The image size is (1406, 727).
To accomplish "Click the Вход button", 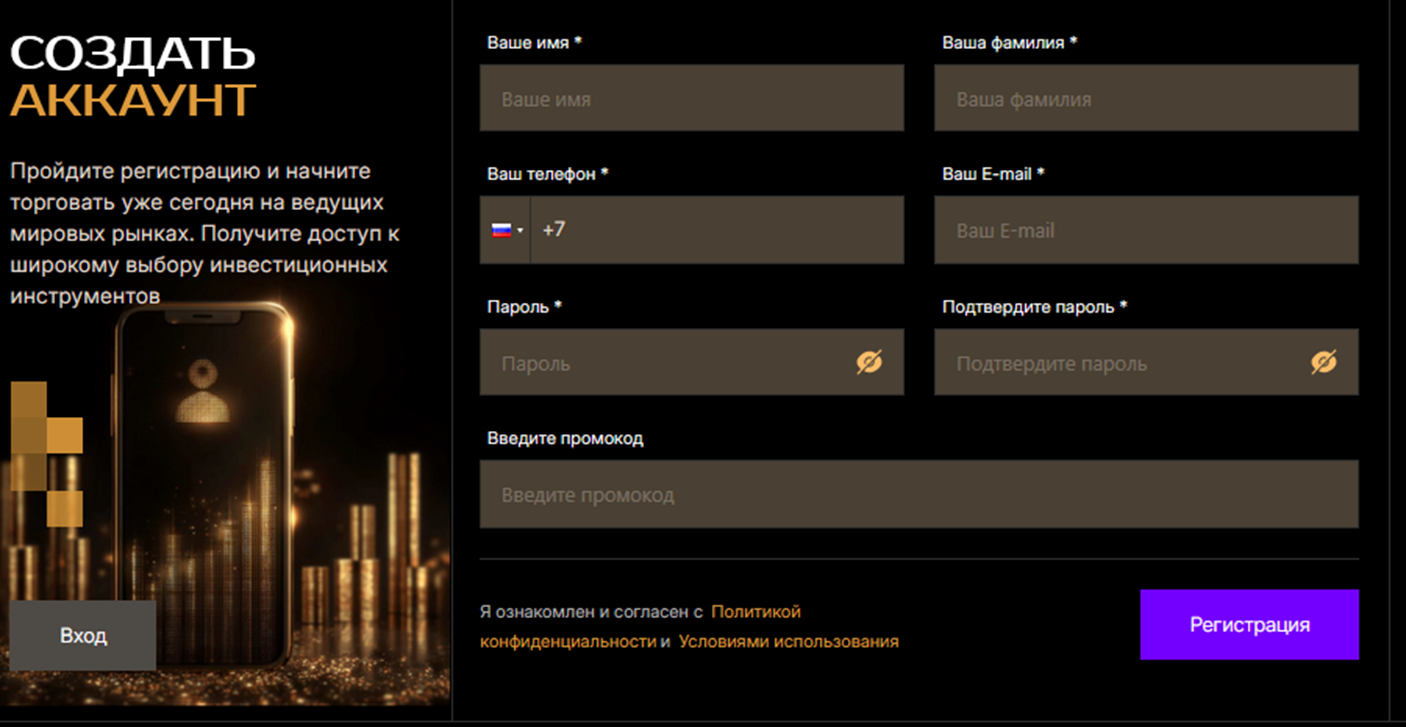I will (x=83, y=634).
